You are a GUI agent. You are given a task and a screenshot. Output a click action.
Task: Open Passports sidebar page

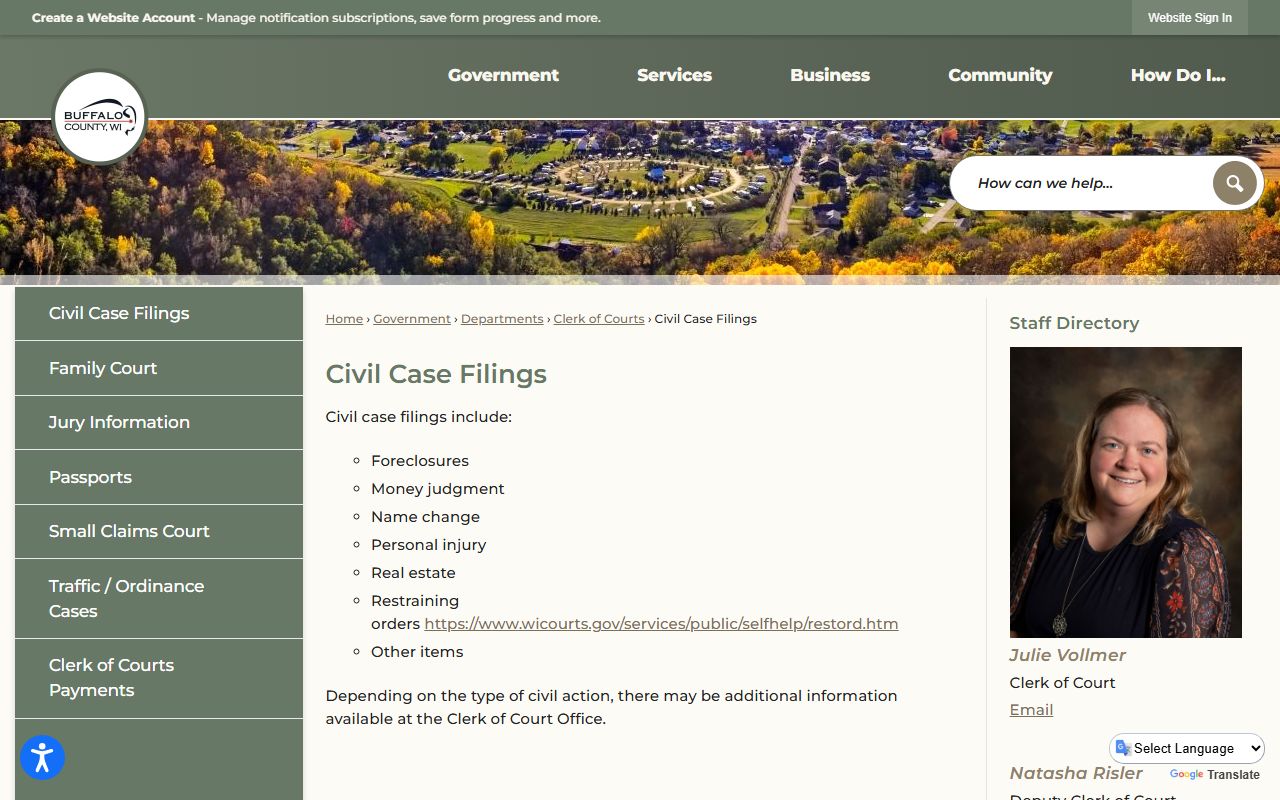(159, 477)
